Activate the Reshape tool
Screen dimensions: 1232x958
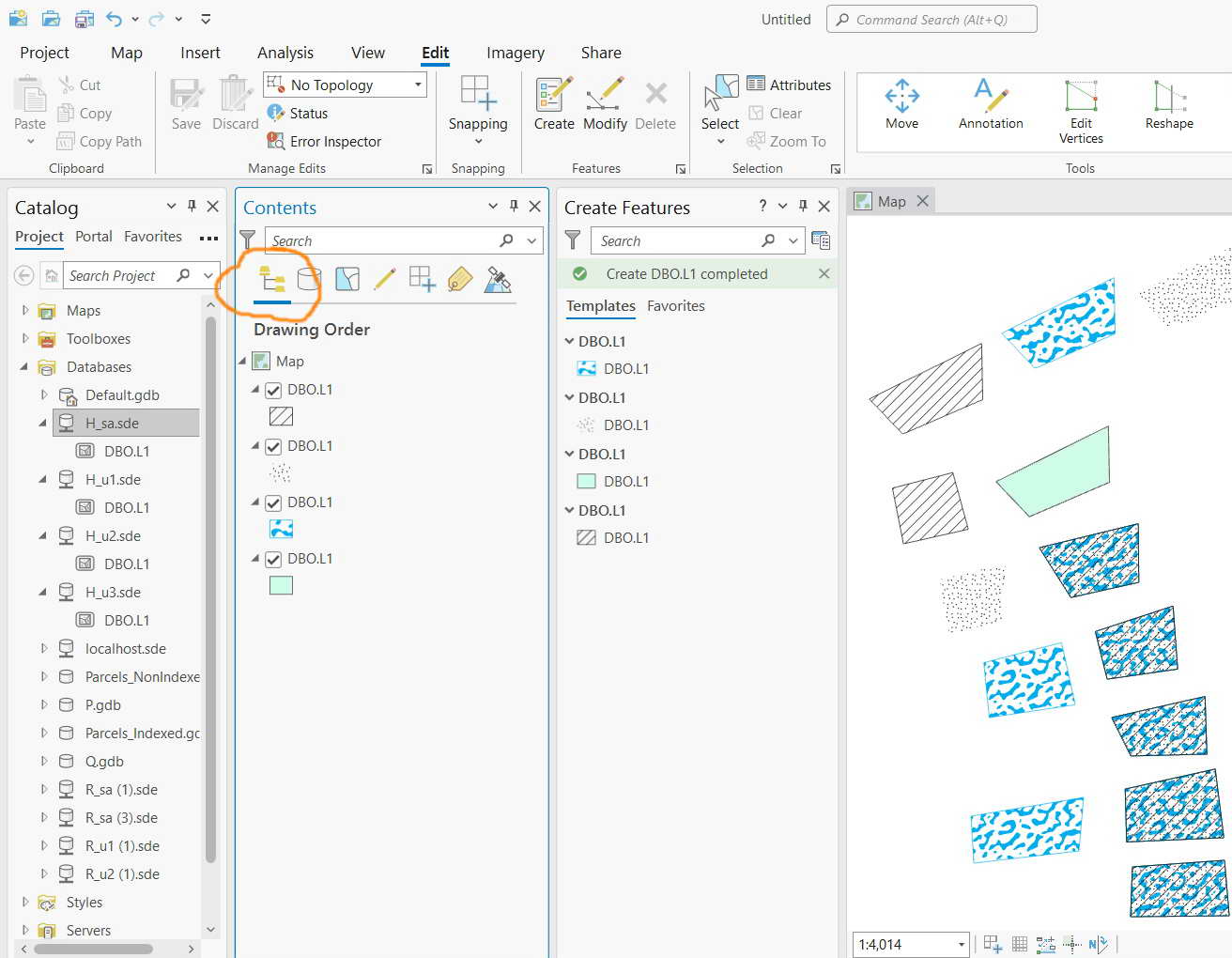pos(1169,103)
